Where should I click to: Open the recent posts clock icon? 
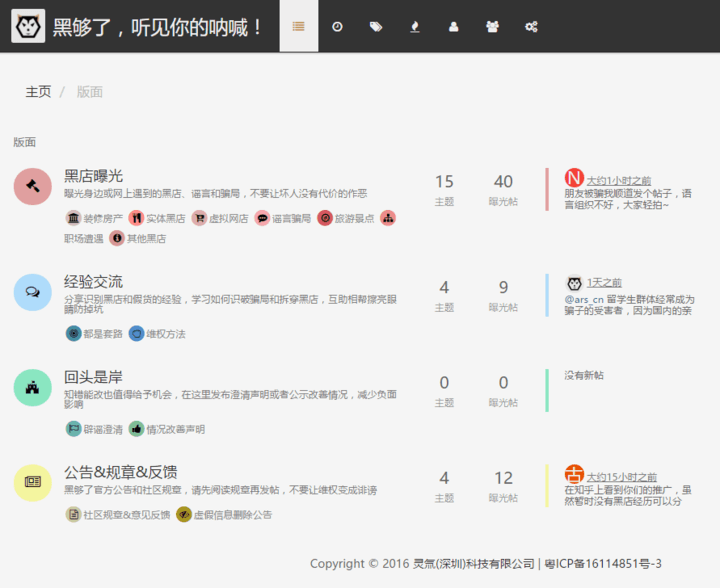click(337, 27)
